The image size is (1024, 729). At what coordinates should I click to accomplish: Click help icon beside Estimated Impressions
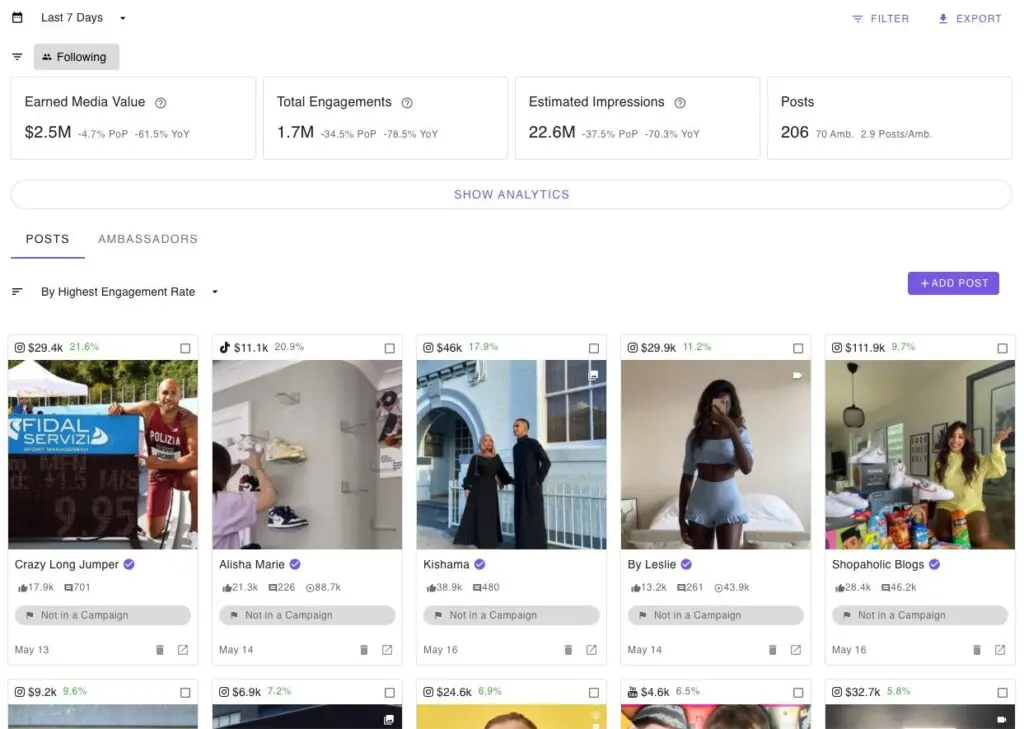[x=680, y=102]
